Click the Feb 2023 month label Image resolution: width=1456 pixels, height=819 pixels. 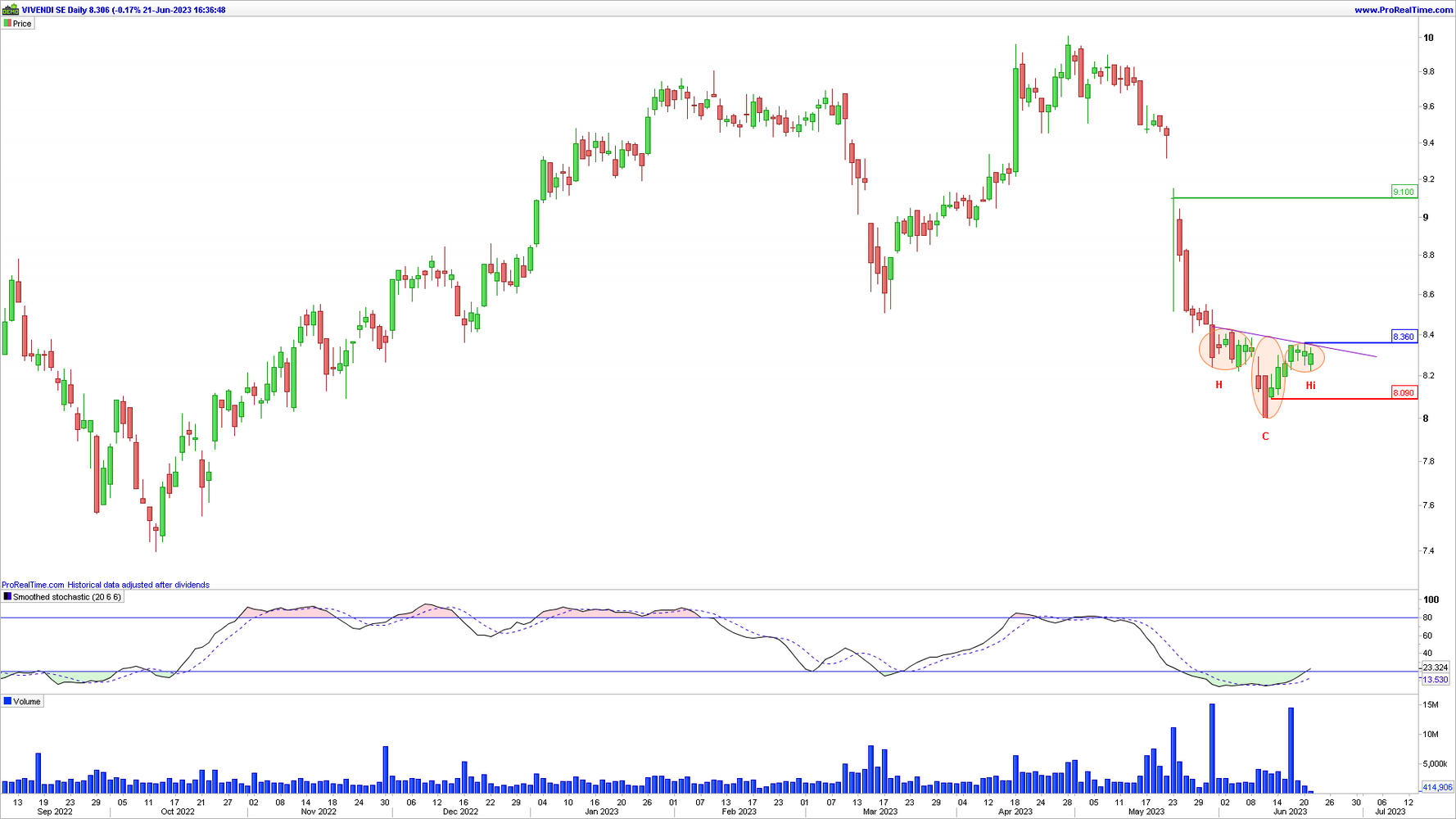[739, 812]
